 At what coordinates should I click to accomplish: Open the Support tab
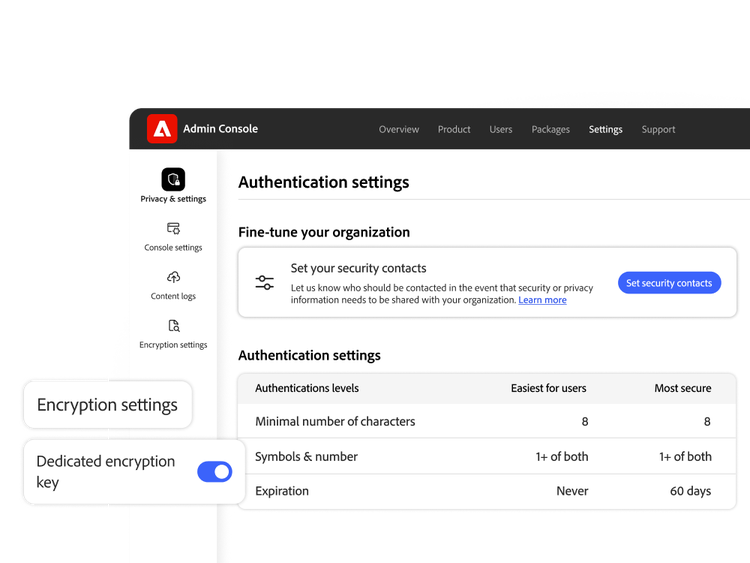(658, 129)
